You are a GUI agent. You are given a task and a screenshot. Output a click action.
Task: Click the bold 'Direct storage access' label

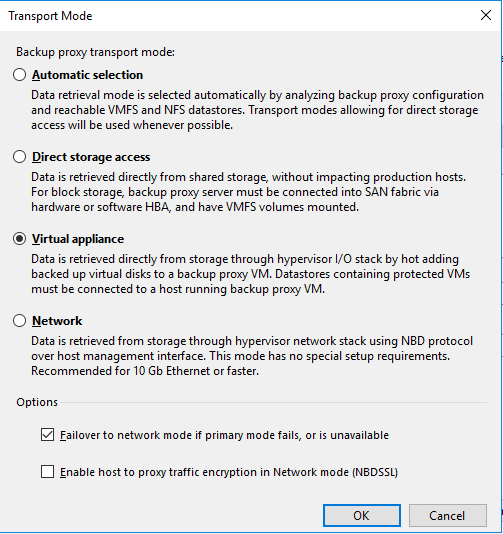pos(91,157)
